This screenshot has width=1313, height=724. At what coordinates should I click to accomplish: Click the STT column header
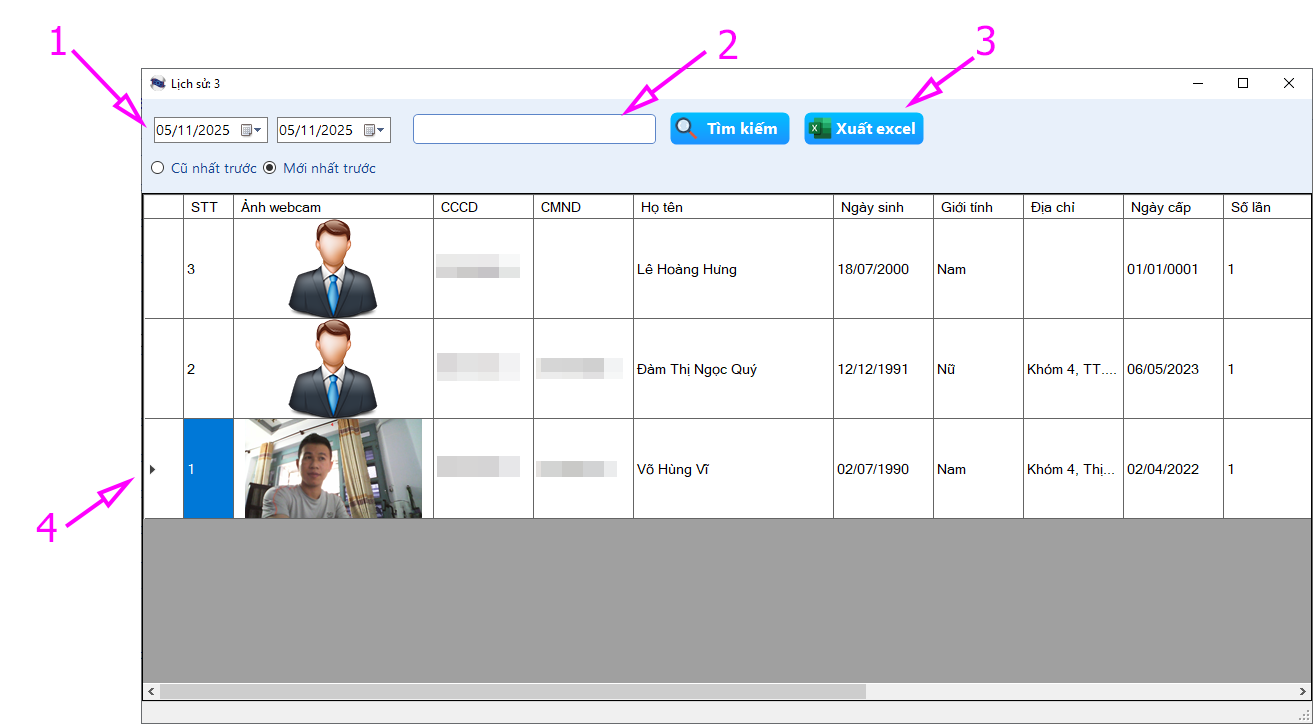(207, 207)
